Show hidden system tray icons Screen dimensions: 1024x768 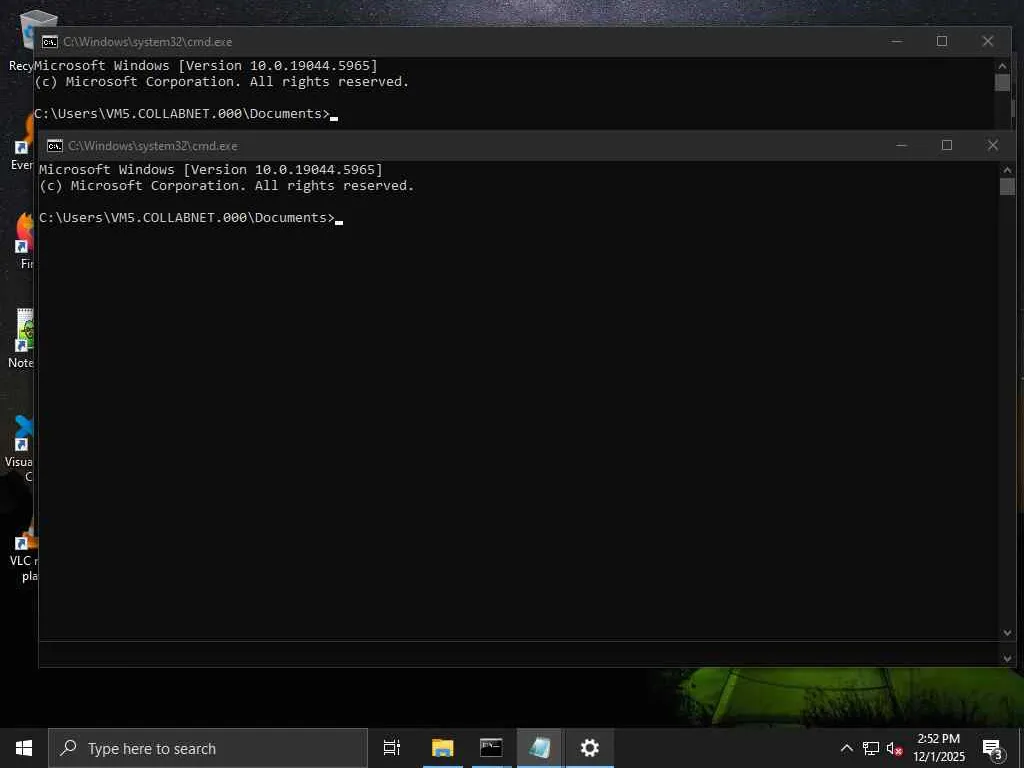[846, 748]
